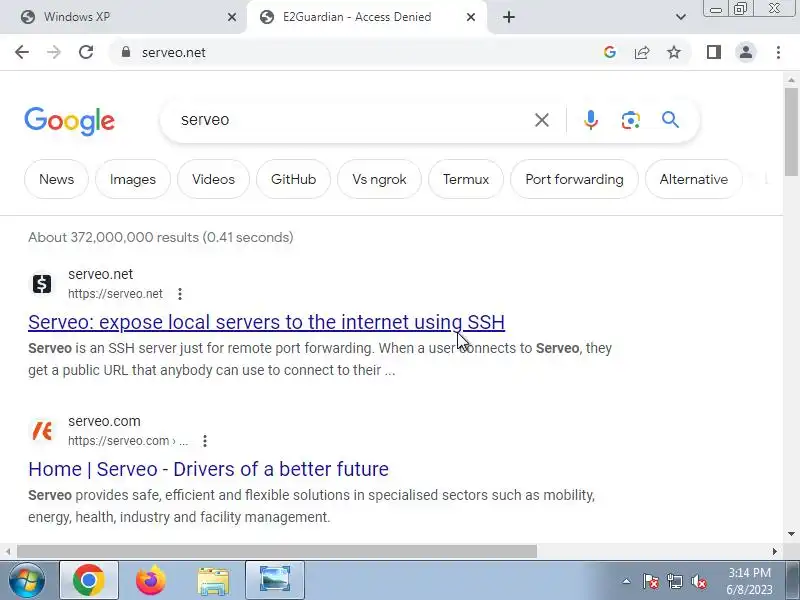
Task: Click the search box containing serveo
Action: pos(352,120)
